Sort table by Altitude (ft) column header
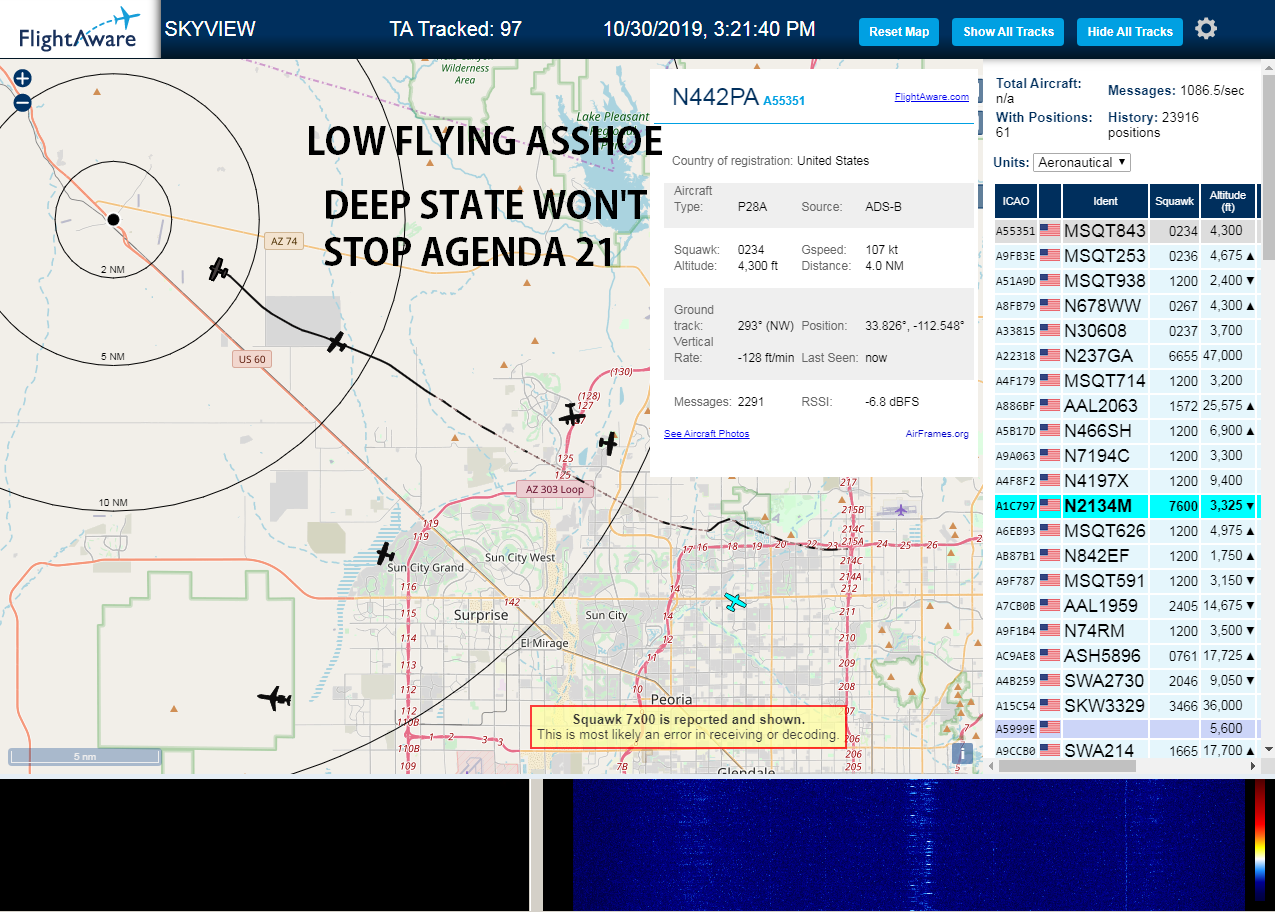1275x913 pixels. click(1227, 201)
